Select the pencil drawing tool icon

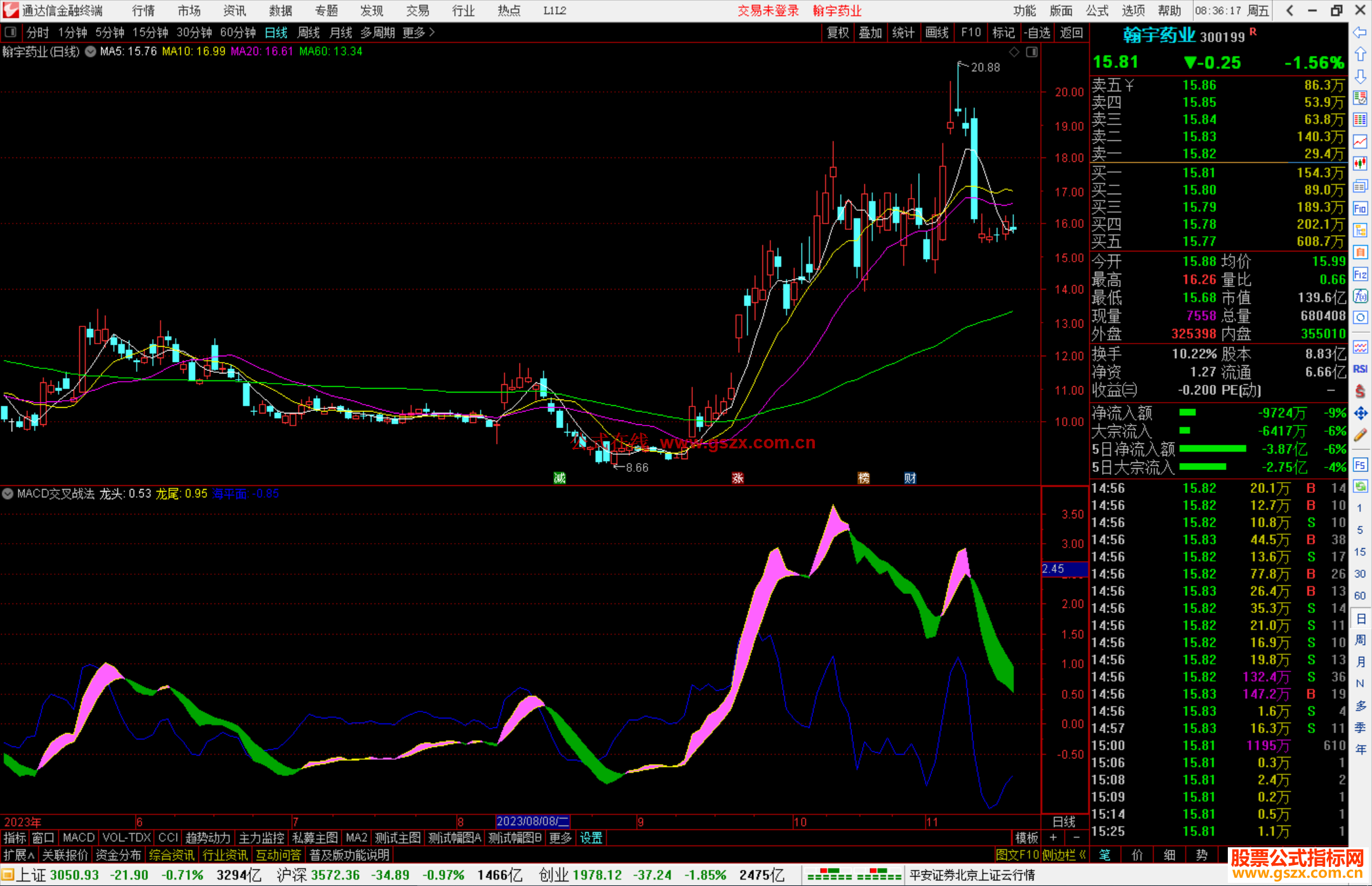click(x=1359, y=436)
